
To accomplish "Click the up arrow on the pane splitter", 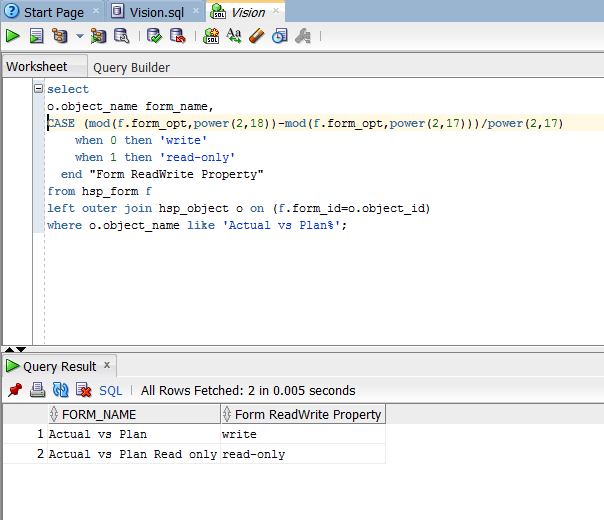I will [x=9, y=349].
